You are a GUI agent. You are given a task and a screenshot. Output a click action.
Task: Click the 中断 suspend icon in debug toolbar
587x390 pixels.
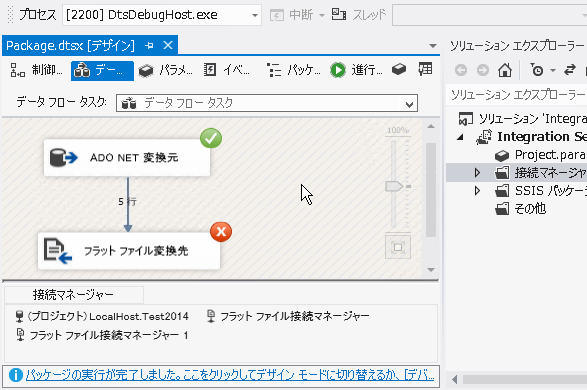(277, 15)
